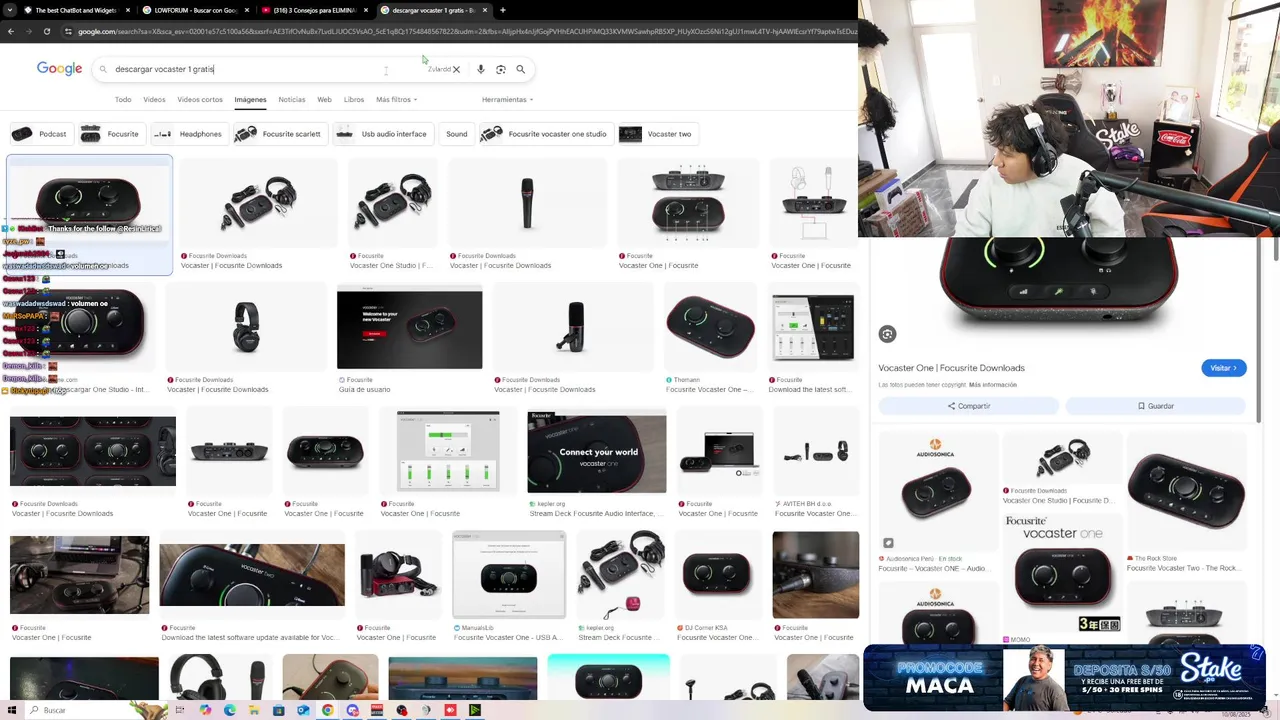
Task: Open Vocaster One | Focusrite Downloads title
Action: point(951,368)
